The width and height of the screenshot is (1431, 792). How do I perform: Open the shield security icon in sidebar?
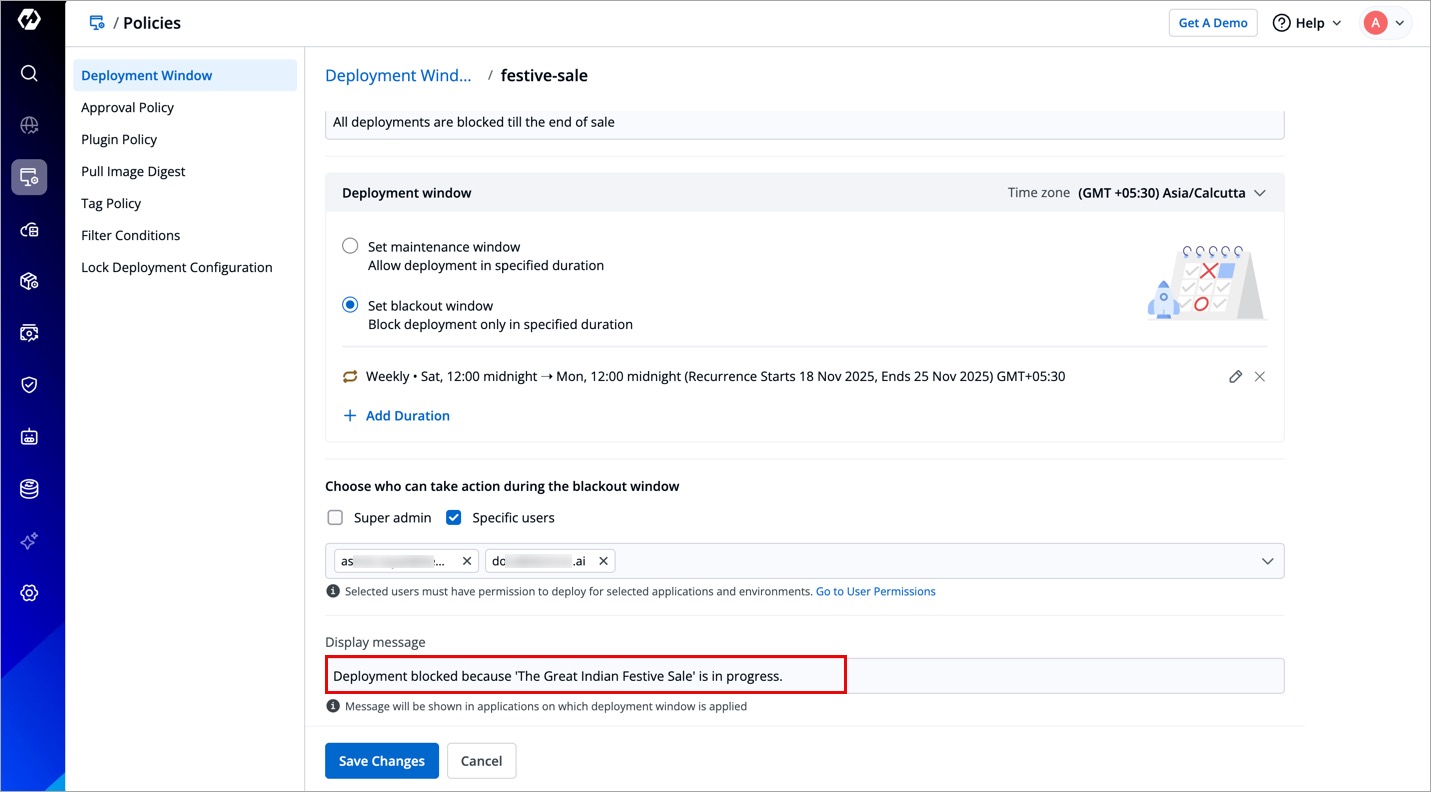[x=29, y=385]
